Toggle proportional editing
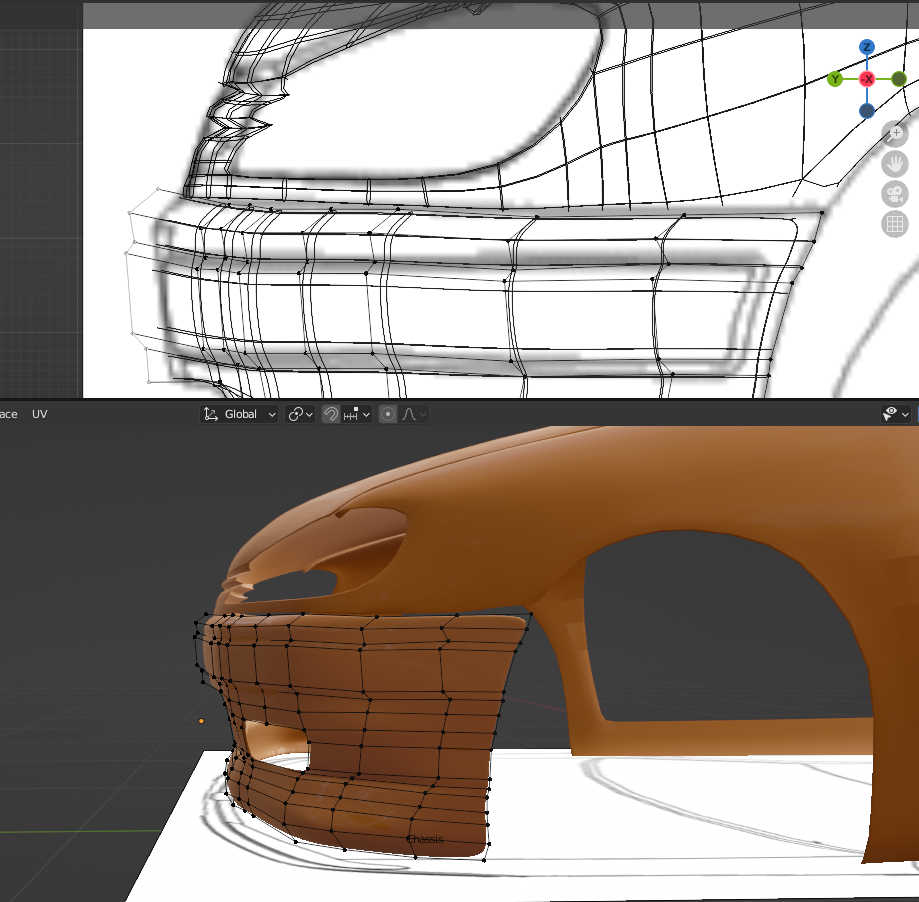The image size is (919, 902). 387,414
